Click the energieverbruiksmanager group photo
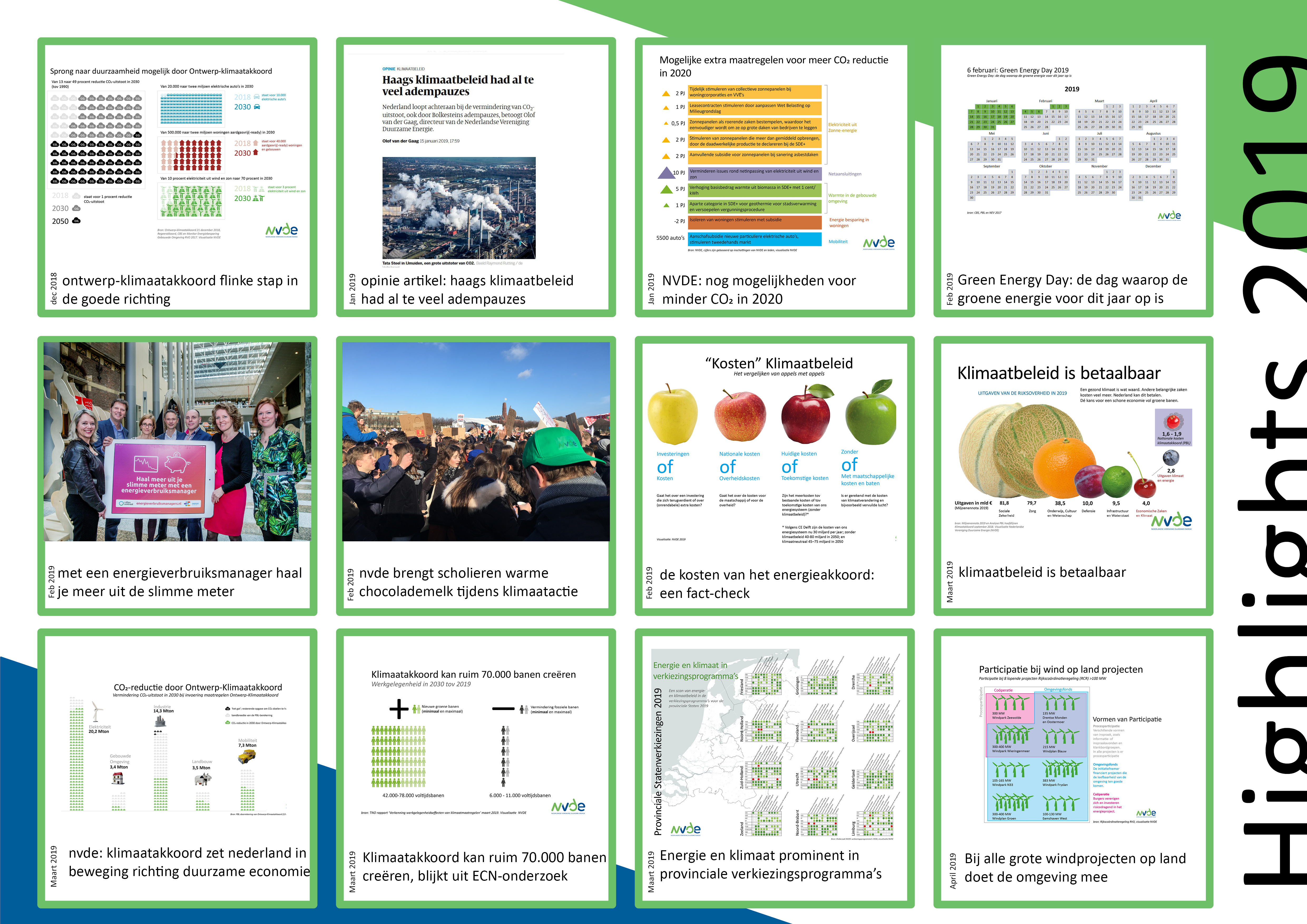Screen dimensions: 1307x924 click(x=177, y=441)
